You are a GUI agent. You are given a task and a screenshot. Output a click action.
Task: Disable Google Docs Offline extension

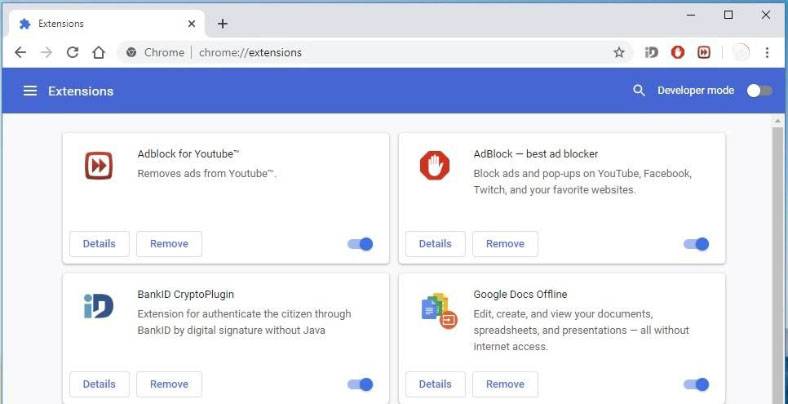click(x=697, y=384)
